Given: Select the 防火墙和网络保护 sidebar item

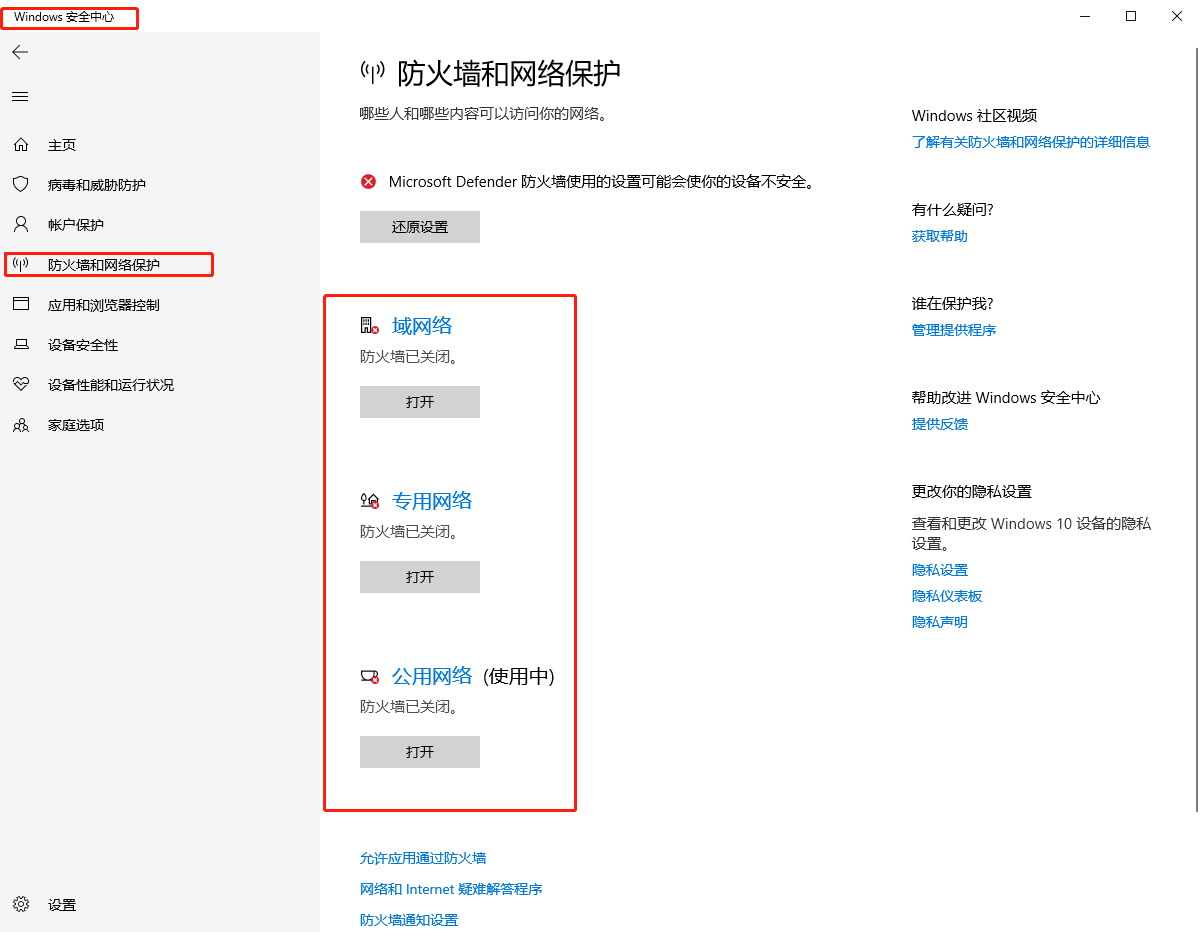Looking at the screenshot, I should tap(104, 265).
